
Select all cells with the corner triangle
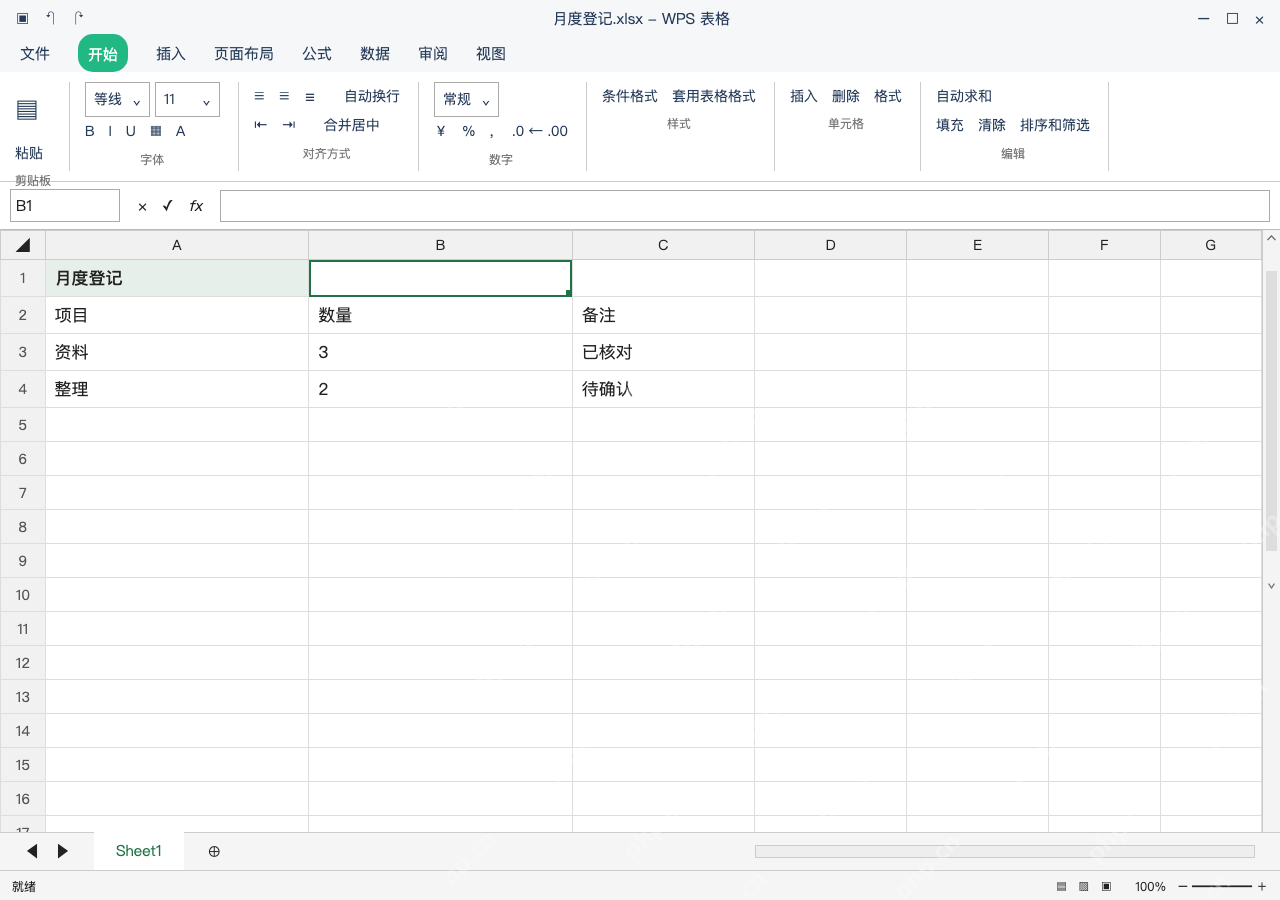point(23,245)
